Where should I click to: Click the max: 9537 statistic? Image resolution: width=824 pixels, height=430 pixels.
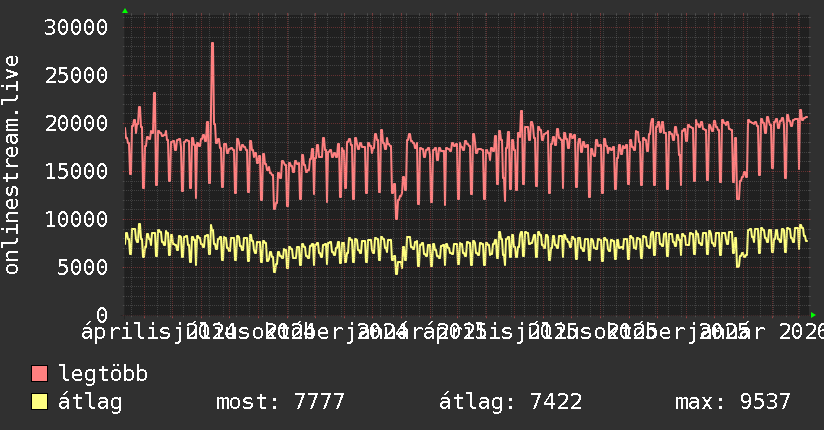(733, 402)
